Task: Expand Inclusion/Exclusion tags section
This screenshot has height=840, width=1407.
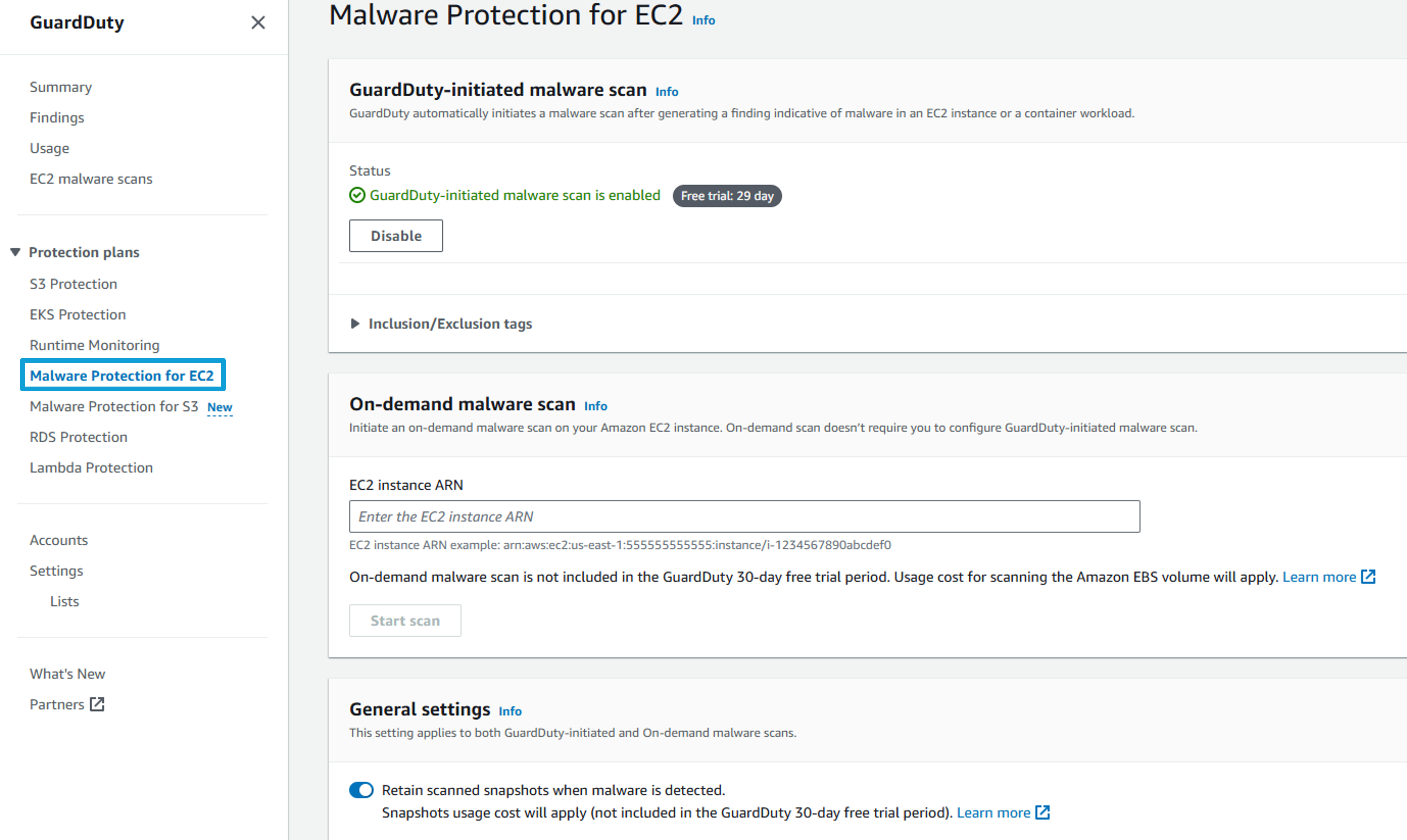Action: coord(355,324)
